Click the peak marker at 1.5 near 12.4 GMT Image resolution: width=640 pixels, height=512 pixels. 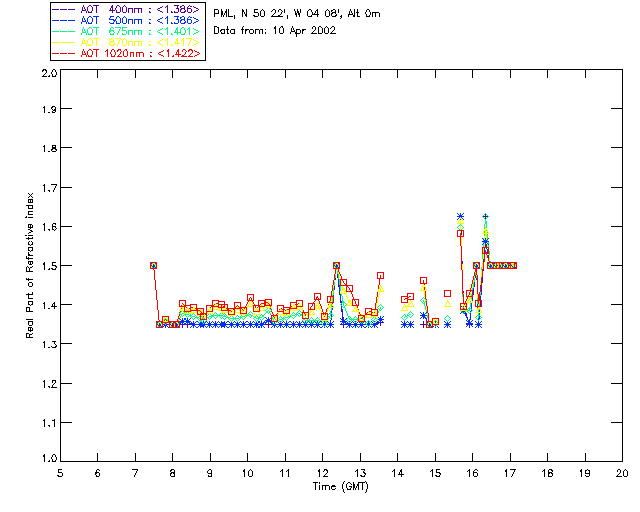(336, 265)
